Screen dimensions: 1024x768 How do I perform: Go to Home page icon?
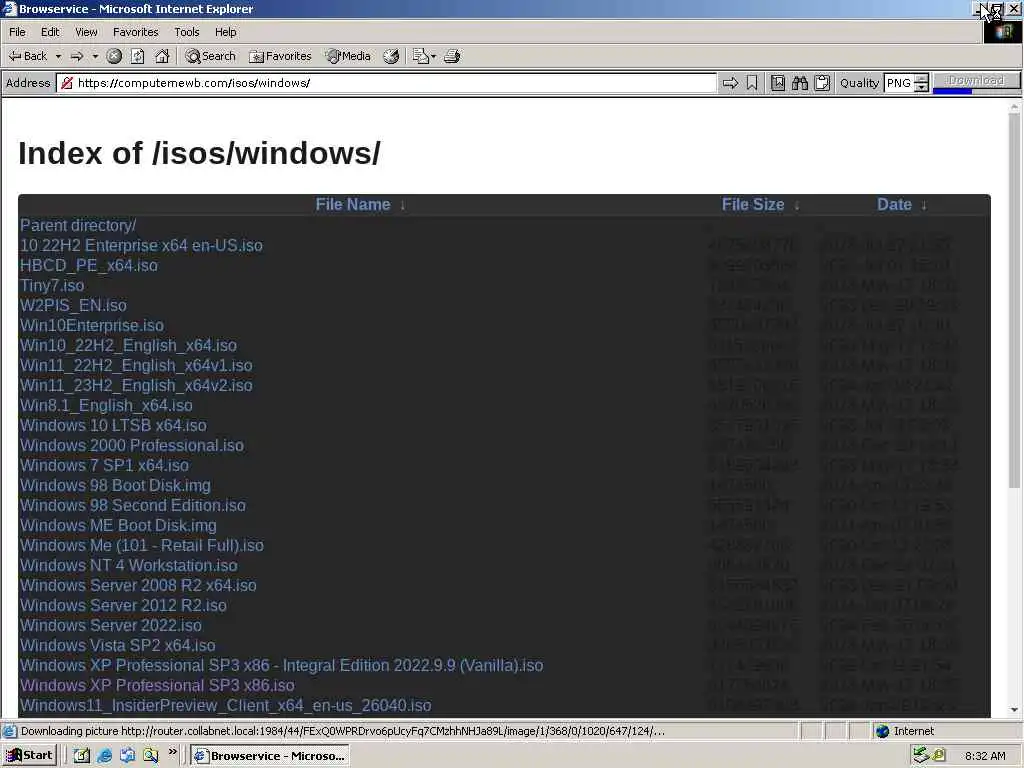click(162, 56)
